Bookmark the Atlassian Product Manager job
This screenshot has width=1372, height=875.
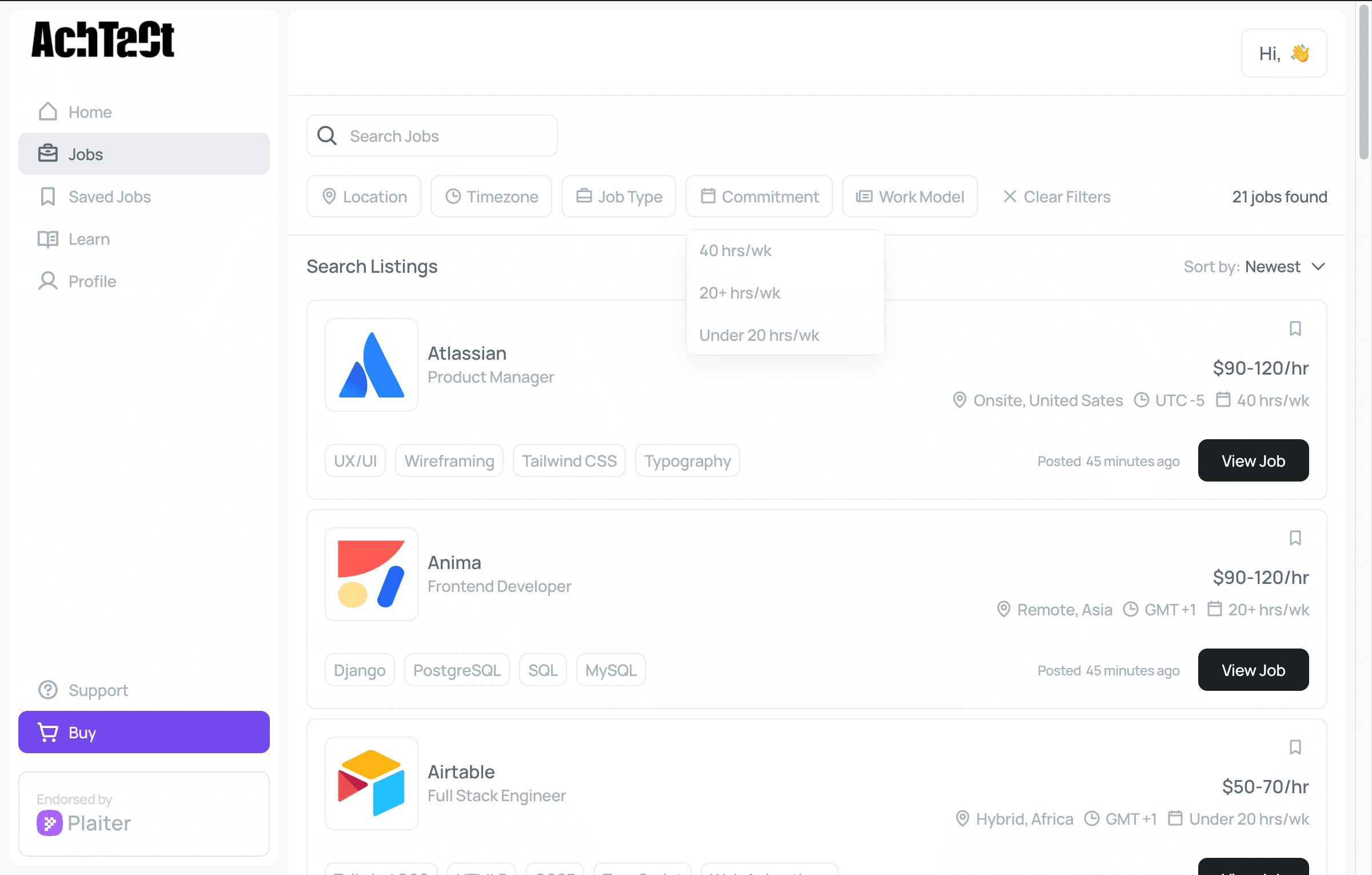pyautogui.click(x=1295, y=328)
